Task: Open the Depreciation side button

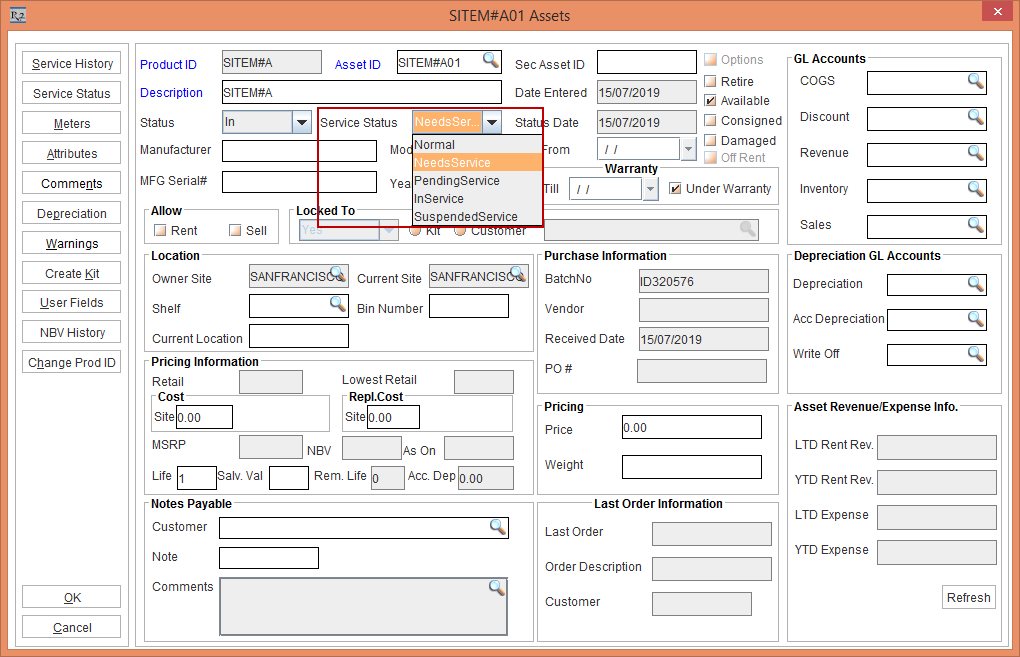Action: (x=72, y=214)
